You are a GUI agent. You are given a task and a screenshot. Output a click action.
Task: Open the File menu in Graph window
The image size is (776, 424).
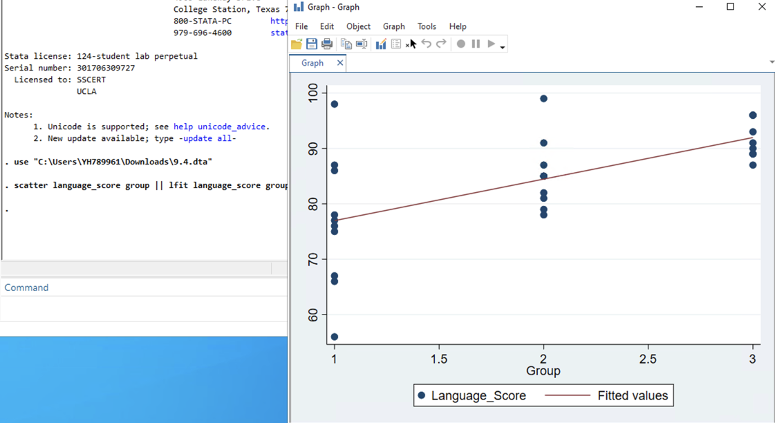301,26
